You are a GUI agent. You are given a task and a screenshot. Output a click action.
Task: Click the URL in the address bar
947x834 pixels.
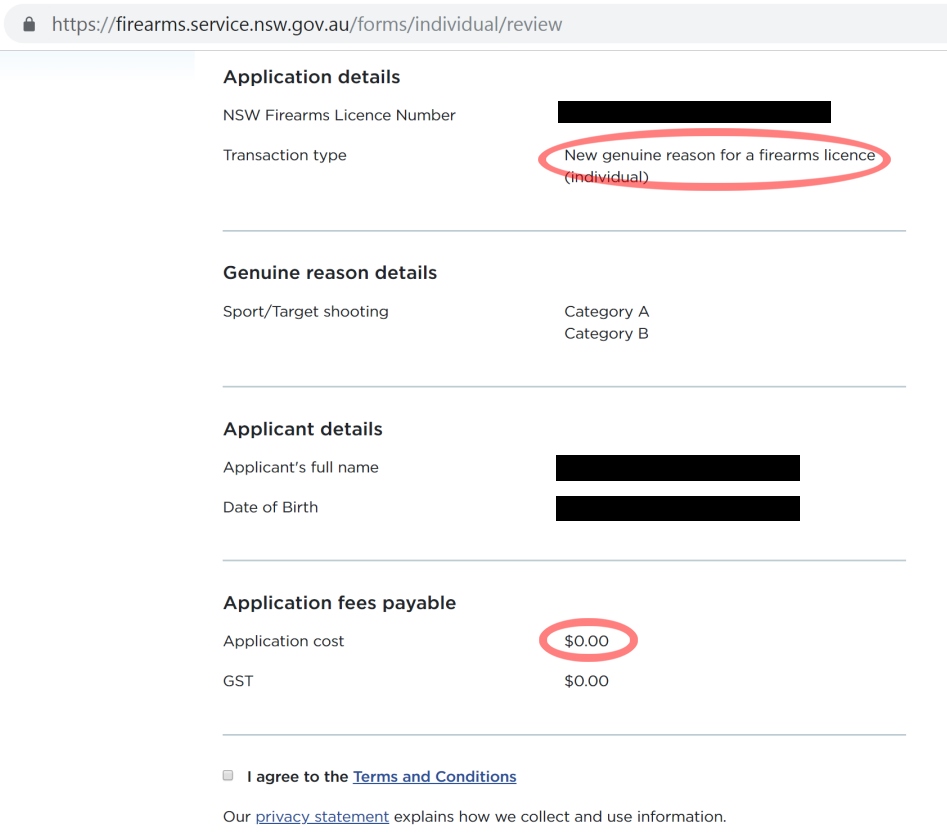coord(307,24)
